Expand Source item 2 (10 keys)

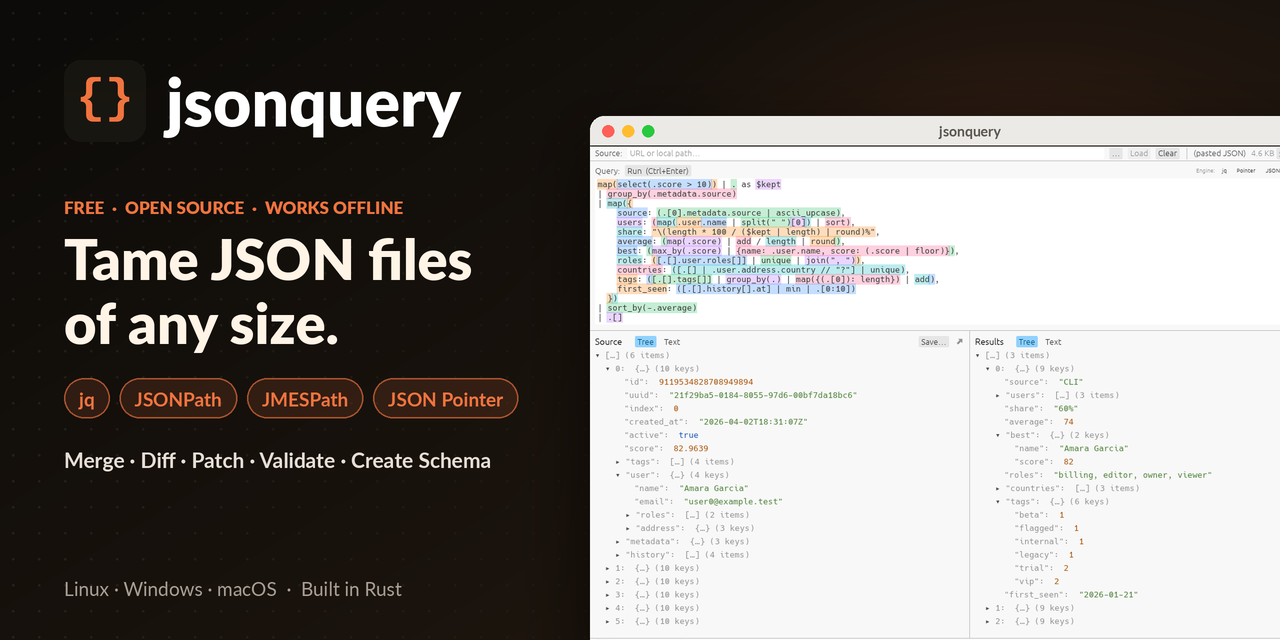[x=608, y=581]
